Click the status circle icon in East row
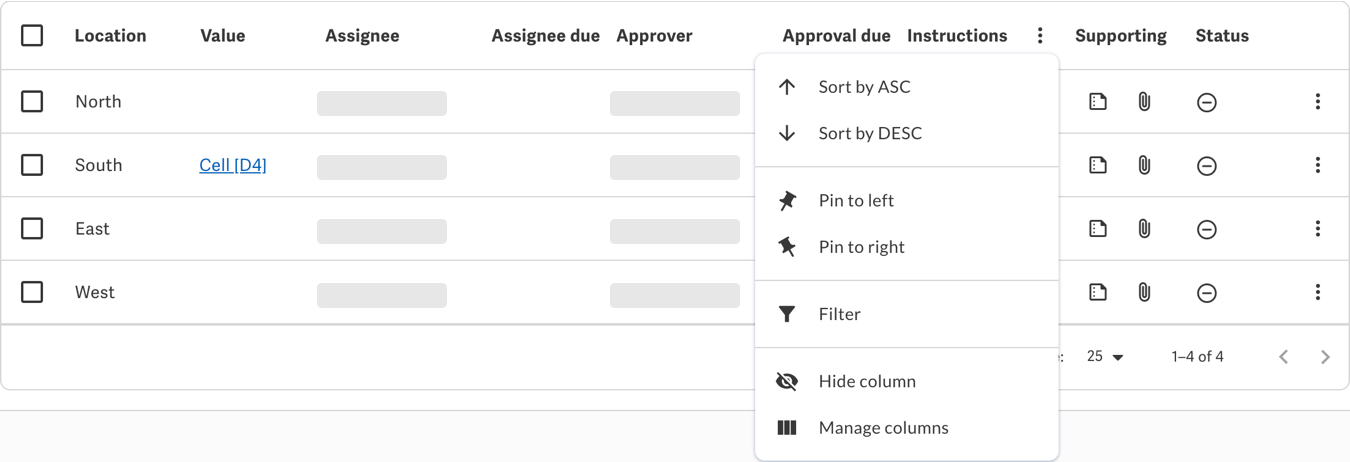1350x462 pixels. [x=1207, y=229]
